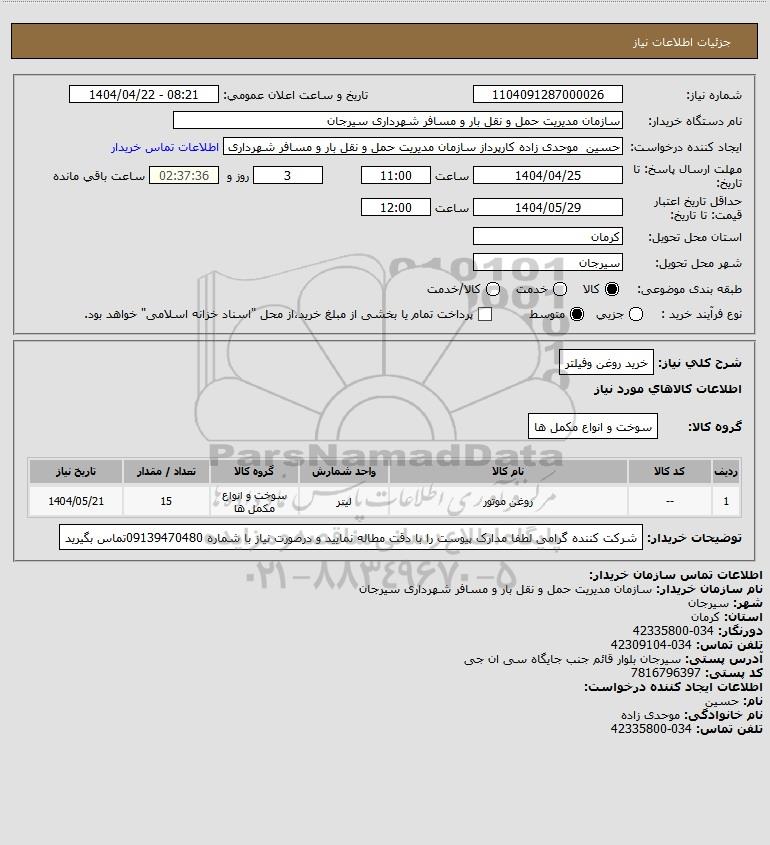Click the family name موحدی زاده
This screenshot has width=770, height=845.
pyautogui.click(x=650, y=715)
